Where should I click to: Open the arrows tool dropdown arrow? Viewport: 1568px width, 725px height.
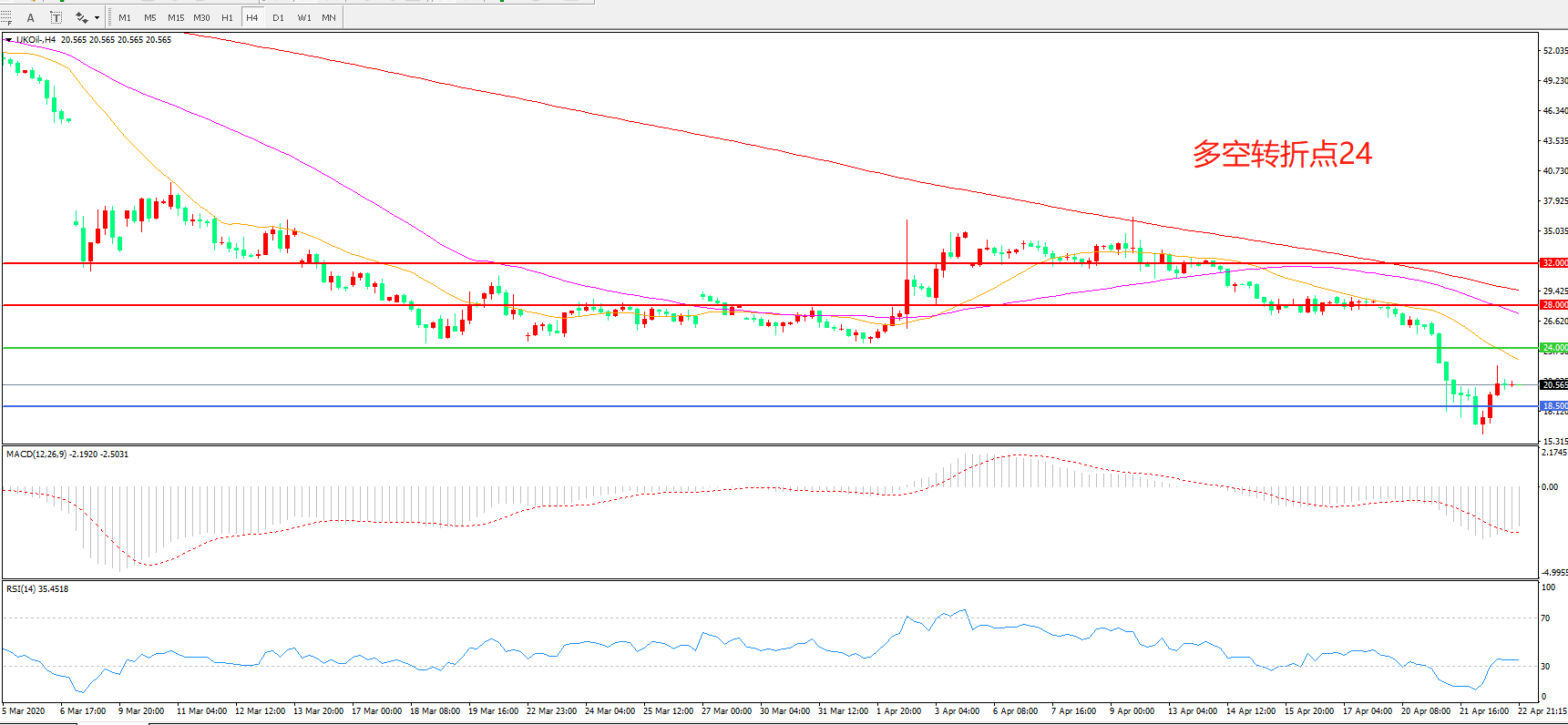point(97,17)
